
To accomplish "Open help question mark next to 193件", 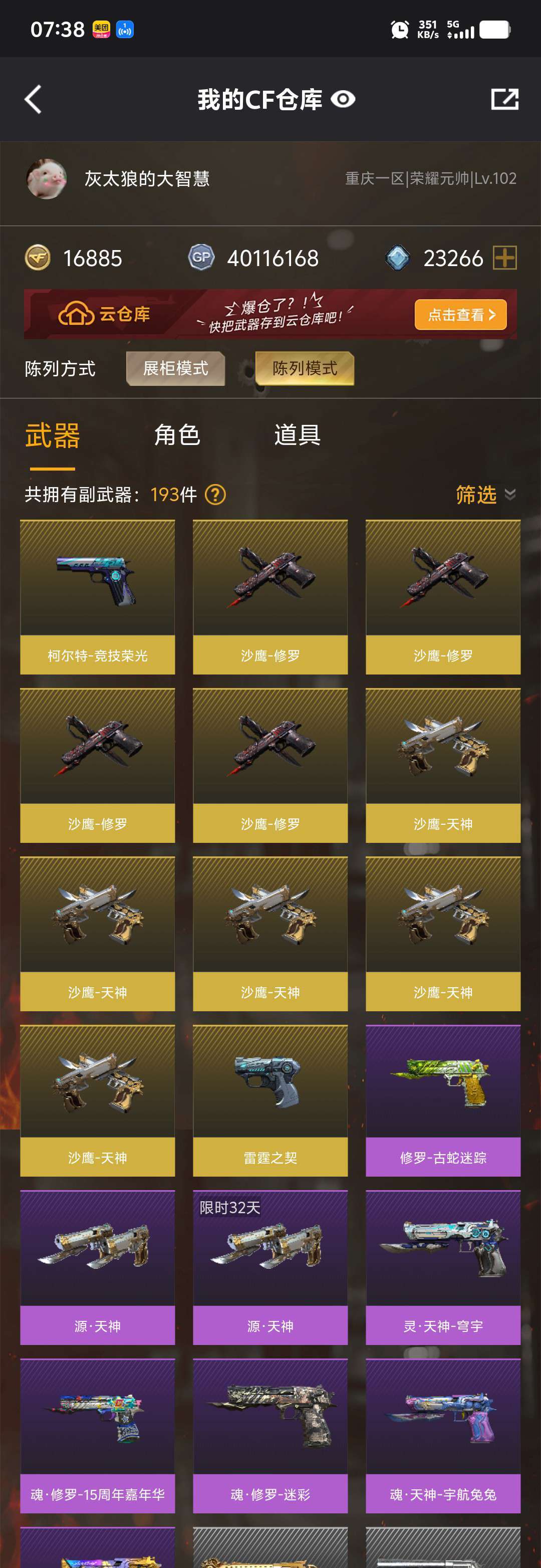I will pos(215,495).
